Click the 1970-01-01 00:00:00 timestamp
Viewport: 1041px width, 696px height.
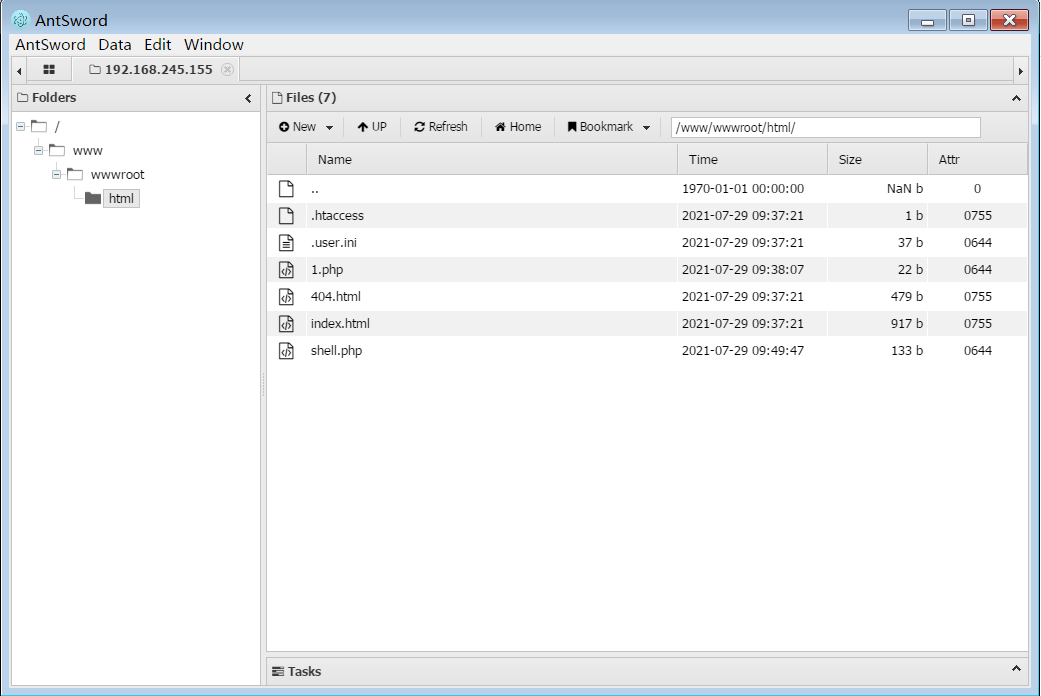[x=743, y=189]
